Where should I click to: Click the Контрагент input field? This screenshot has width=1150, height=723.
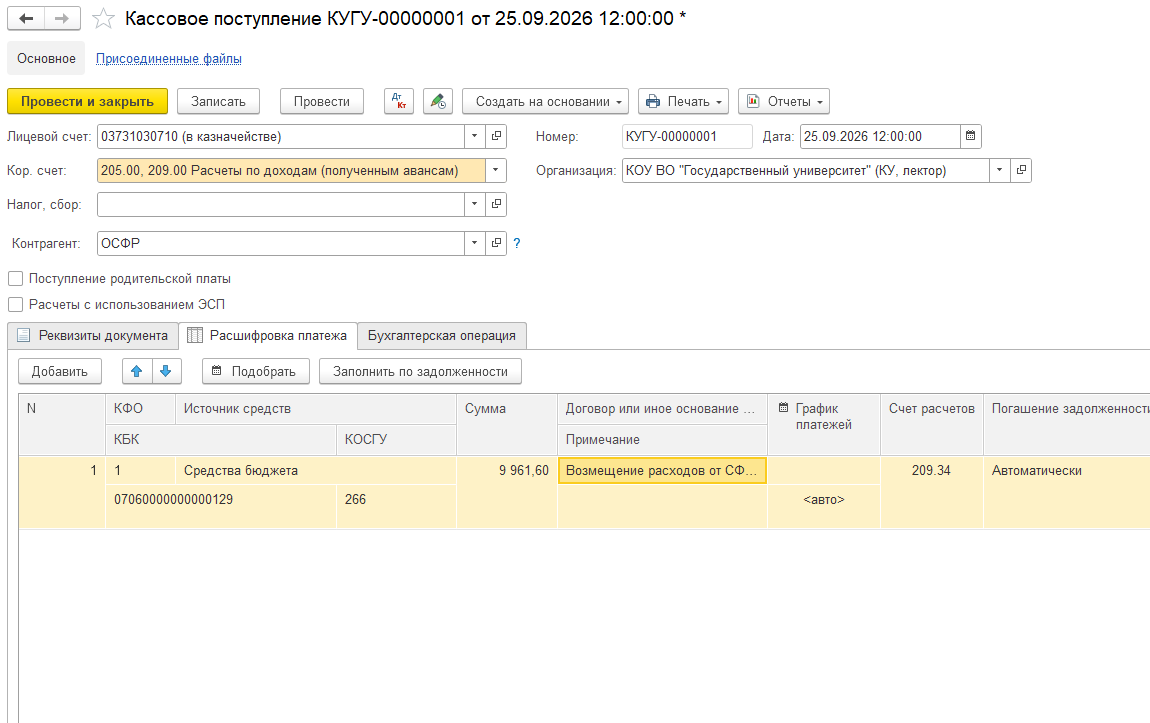(280, 243)
